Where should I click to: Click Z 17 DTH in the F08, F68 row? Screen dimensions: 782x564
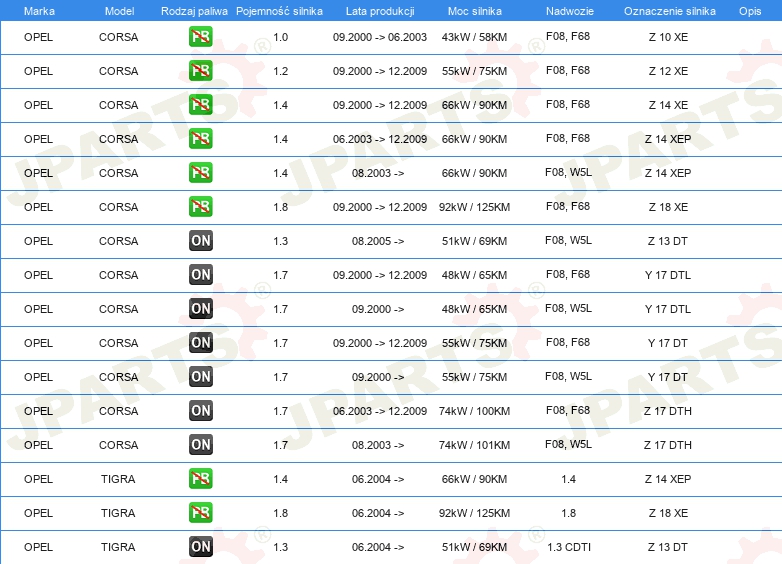[x=668, y=411]
